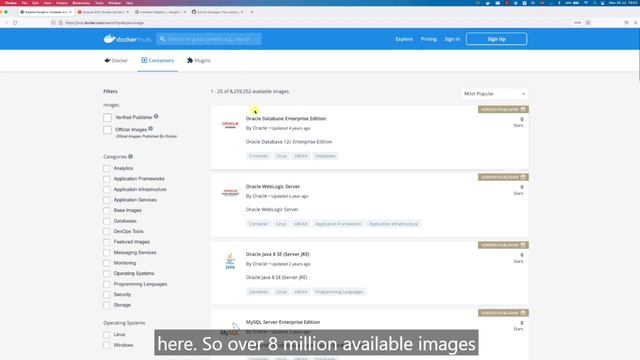Check the Databases category checkbox
The width and height of the screenshot is (640, 360).
point(107,221)
